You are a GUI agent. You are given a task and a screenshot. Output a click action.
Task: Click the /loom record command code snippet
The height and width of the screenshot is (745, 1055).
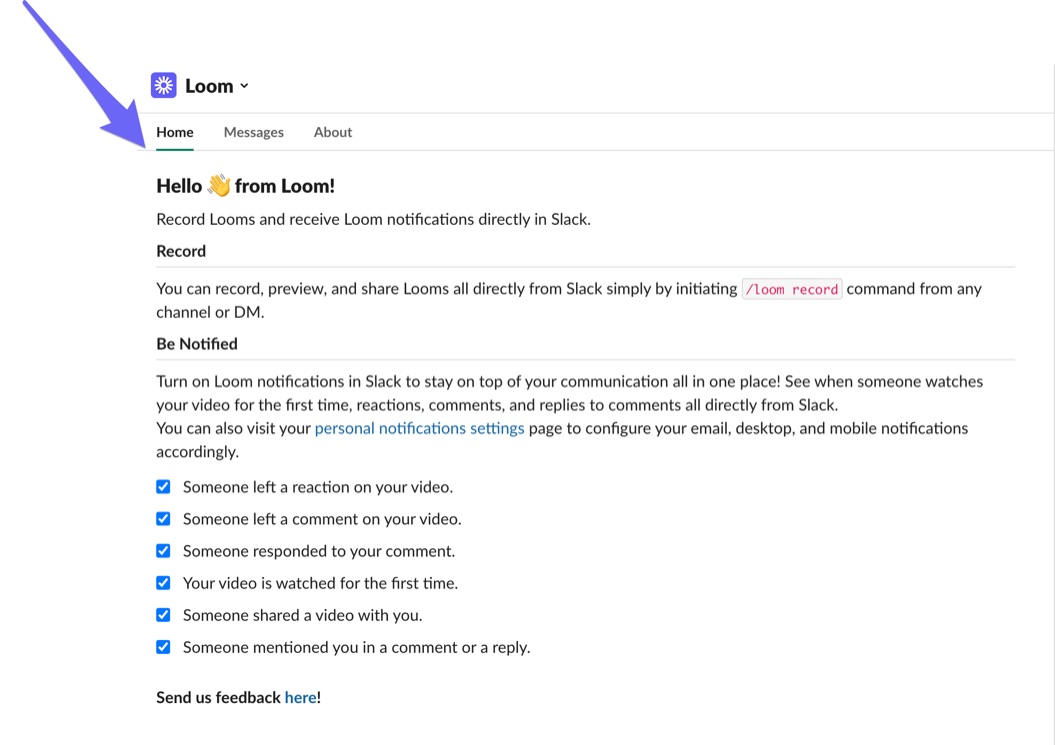tap(792, 289)
